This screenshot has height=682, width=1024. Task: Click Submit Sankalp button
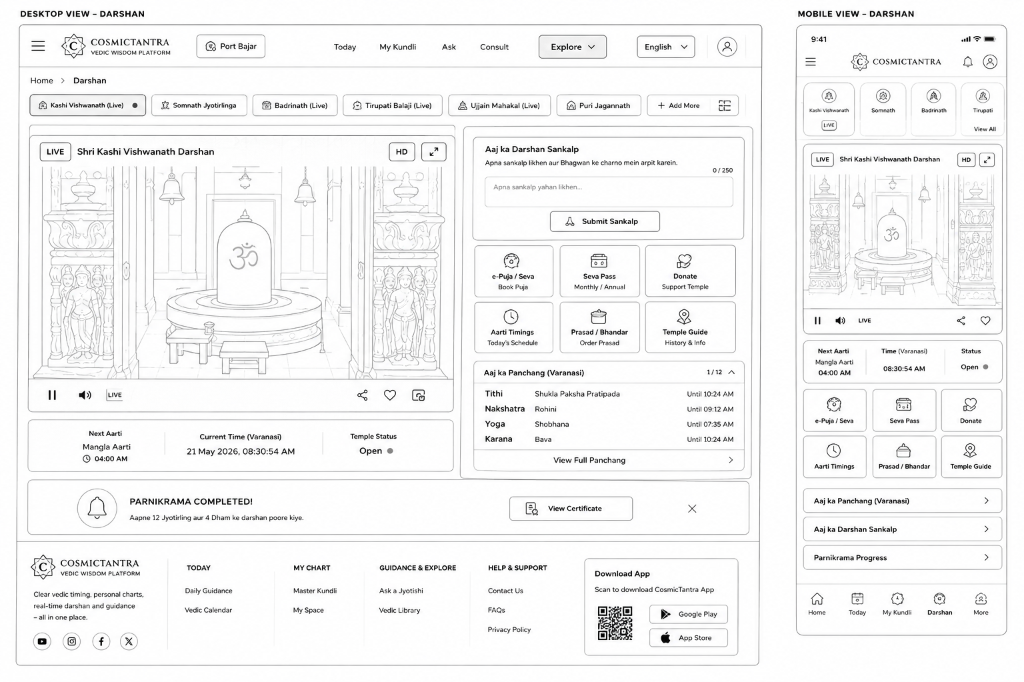pos(605,221)
